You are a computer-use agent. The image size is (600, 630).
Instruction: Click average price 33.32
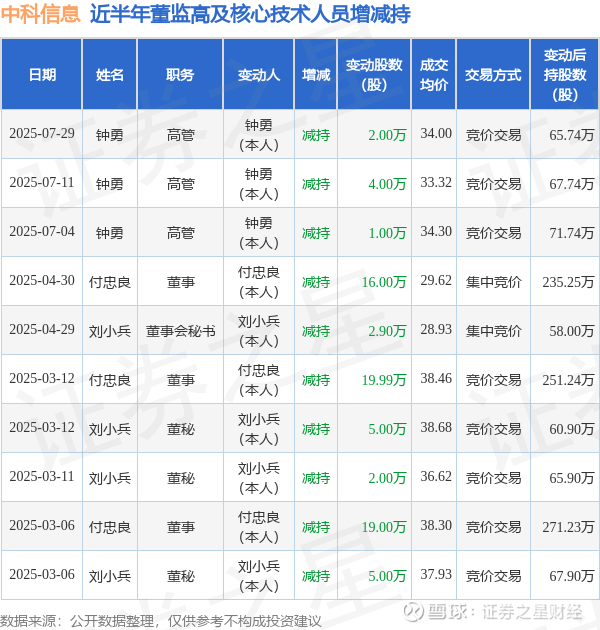pos(436,182)
